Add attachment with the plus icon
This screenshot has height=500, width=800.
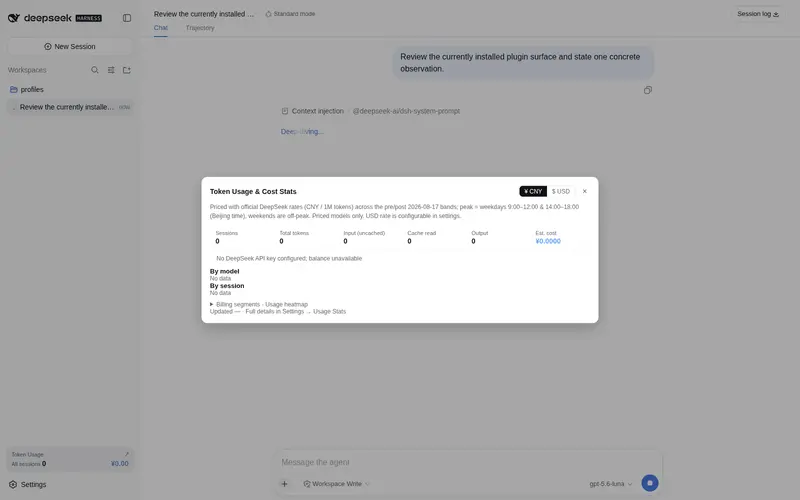[x=285, y=484]
